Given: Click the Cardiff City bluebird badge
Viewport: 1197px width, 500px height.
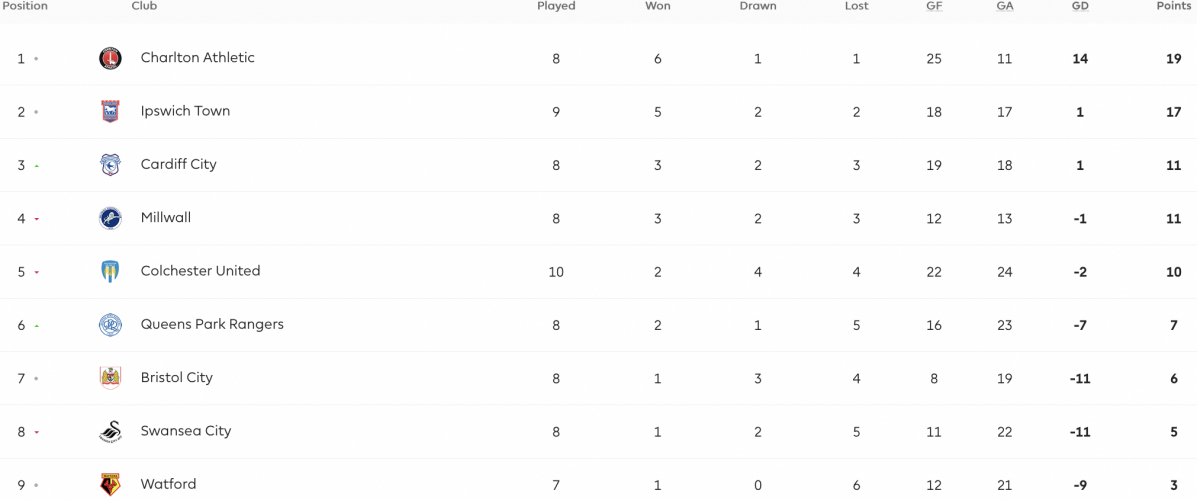Looking at the screenshot, I should click(111, 165).
